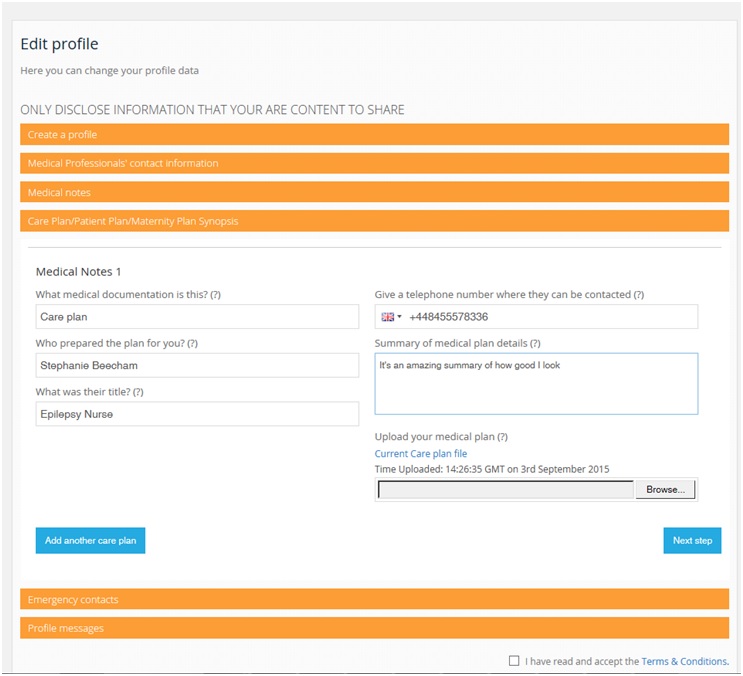Image resolution: width=743 pixels, height=676 pixels.
Task: Open the Emergency contacts section
Action: point(374,599)
